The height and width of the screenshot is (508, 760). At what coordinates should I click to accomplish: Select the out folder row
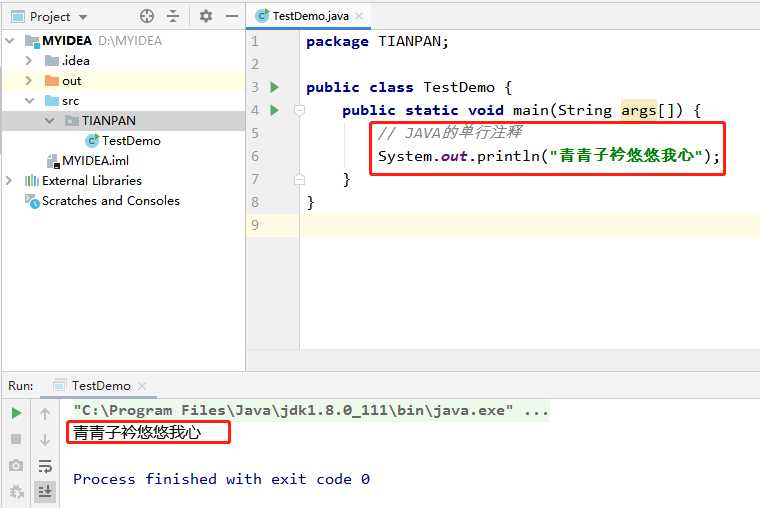point(124,81)
